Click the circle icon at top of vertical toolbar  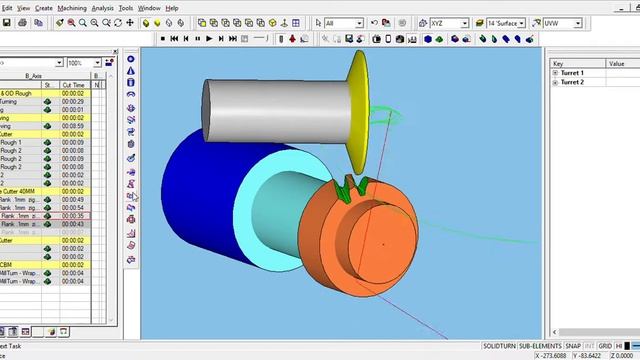coord(131,59)
